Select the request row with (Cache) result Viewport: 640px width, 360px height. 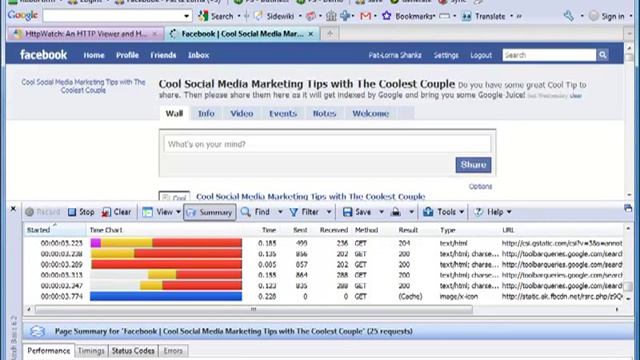coord(323,296)
